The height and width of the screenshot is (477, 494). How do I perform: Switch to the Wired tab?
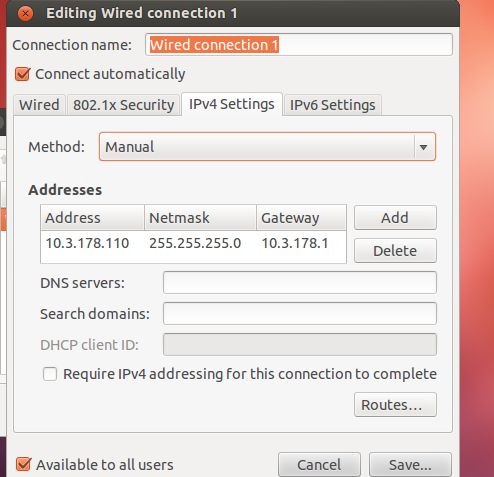(39, 105)
